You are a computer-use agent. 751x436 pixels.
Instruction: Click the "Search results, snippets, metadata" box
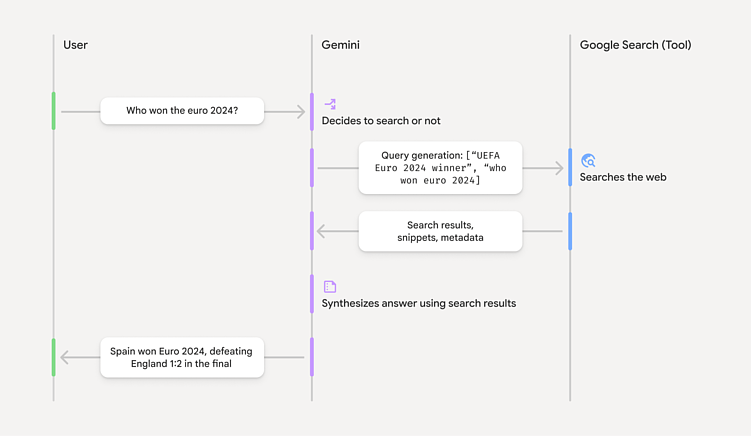pyautogui.click(x=440, y=231)
